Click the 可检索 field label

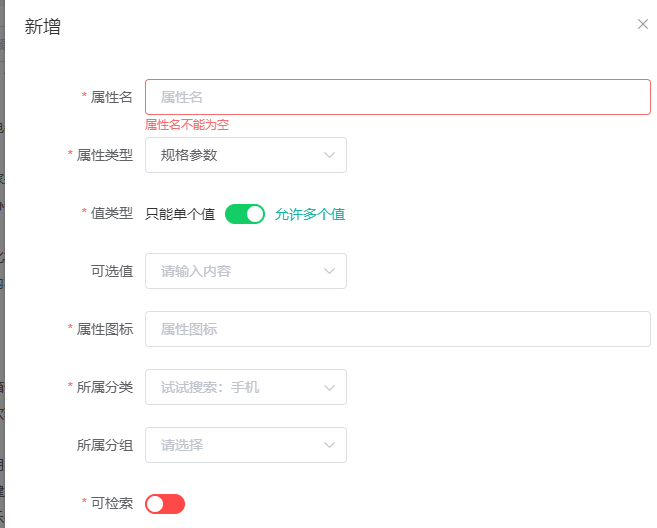(x=112, y=503)
